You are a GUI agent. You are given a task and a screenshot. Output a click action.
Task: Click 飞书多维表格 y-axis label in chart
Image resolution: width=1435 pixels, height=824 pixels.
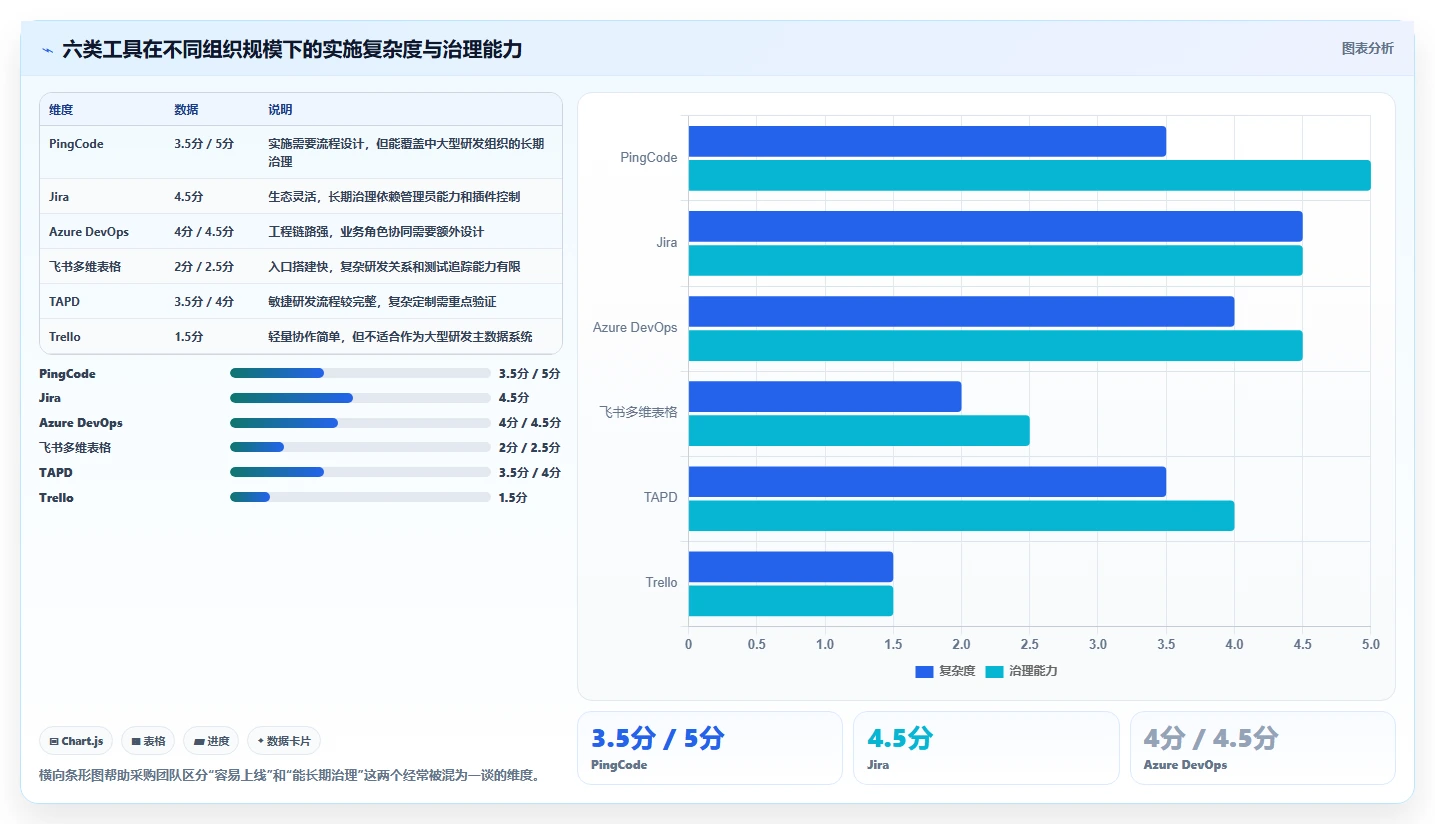tap(638, 412)
